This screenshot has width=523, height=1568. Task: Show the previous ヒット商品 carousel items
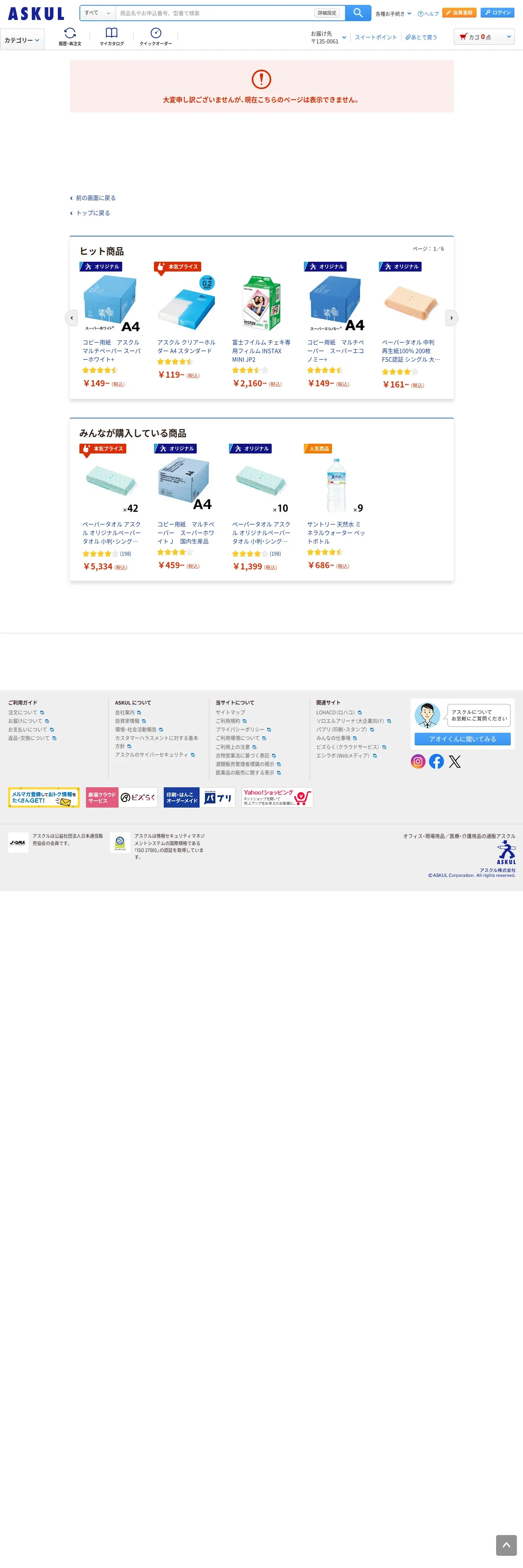tap(72, 318)
